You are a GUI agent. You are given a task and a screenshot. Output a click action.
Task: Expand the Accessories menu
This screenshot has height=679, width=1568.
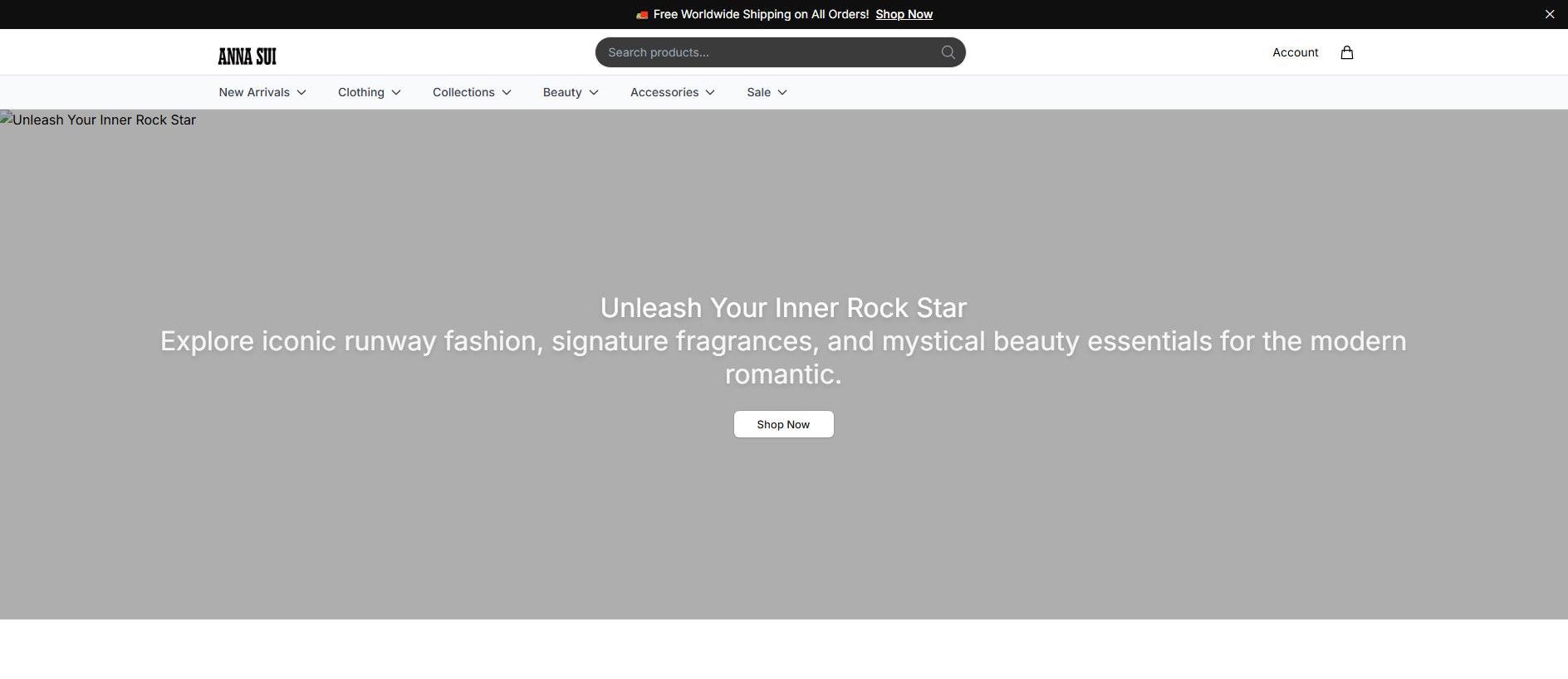[672, 92]
